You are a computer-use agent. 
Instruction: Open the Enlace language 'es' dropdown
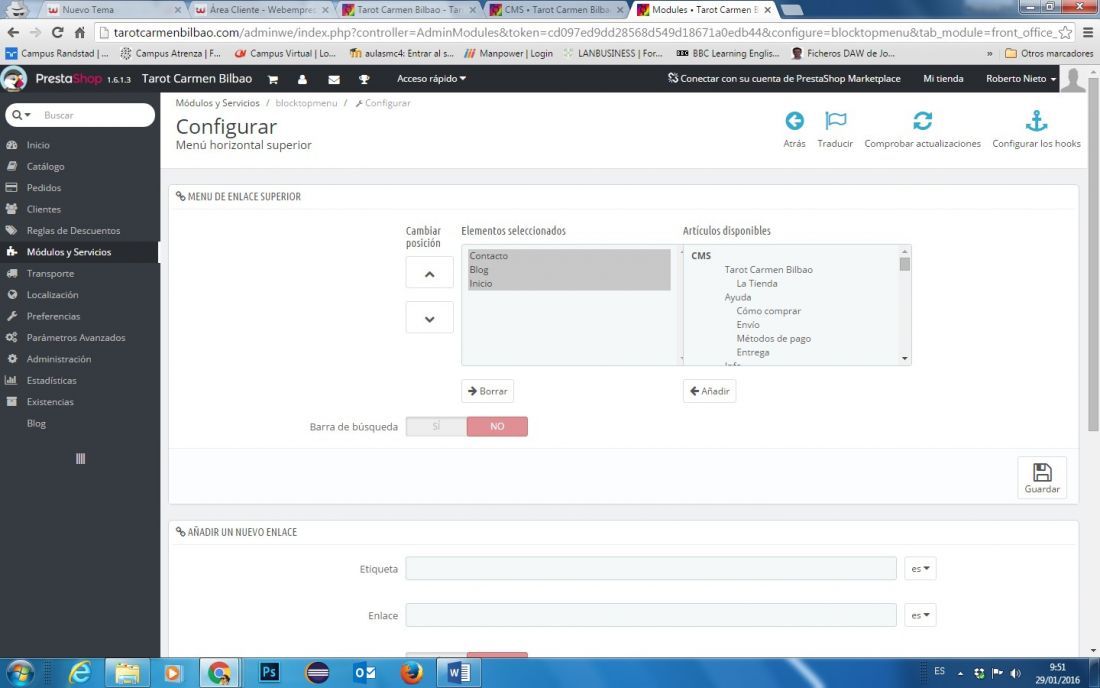coord(920,615)
